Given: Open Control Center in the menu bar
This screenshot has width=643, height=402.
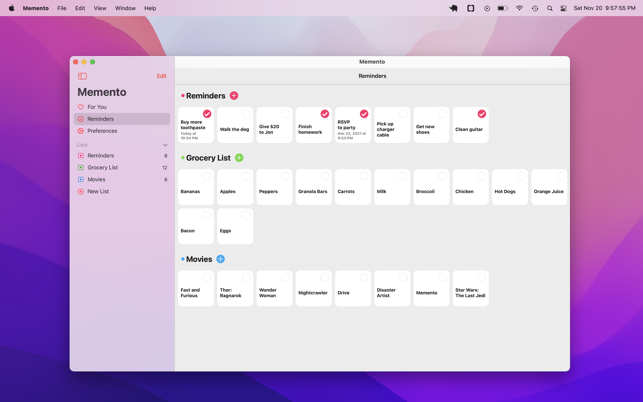Looking at the screenshot, I should coord(564,8).
